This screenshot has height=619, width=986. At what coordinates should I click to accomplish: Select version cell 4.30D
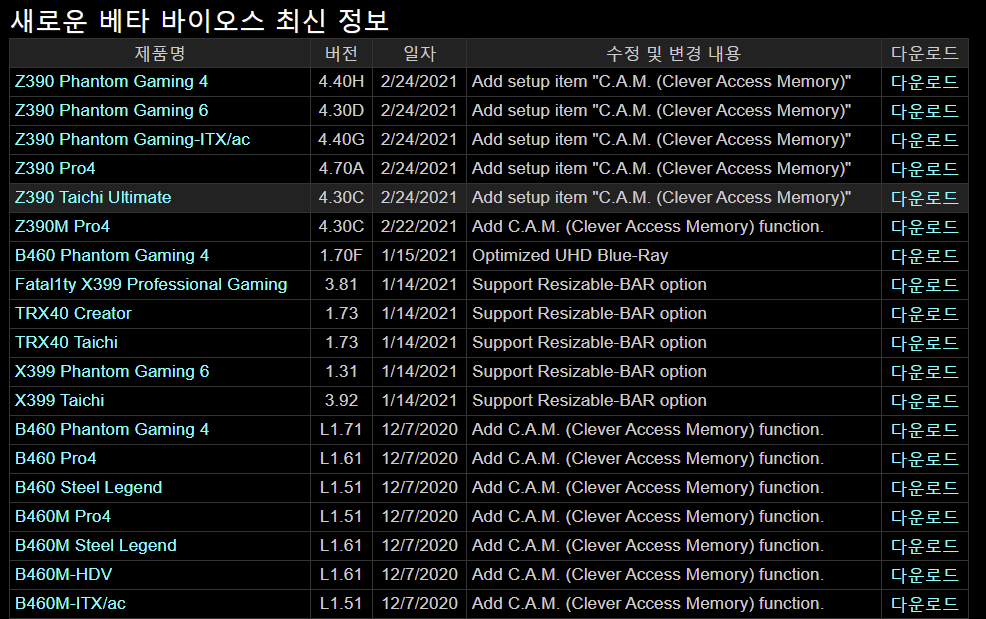click(x=341, y=111)
